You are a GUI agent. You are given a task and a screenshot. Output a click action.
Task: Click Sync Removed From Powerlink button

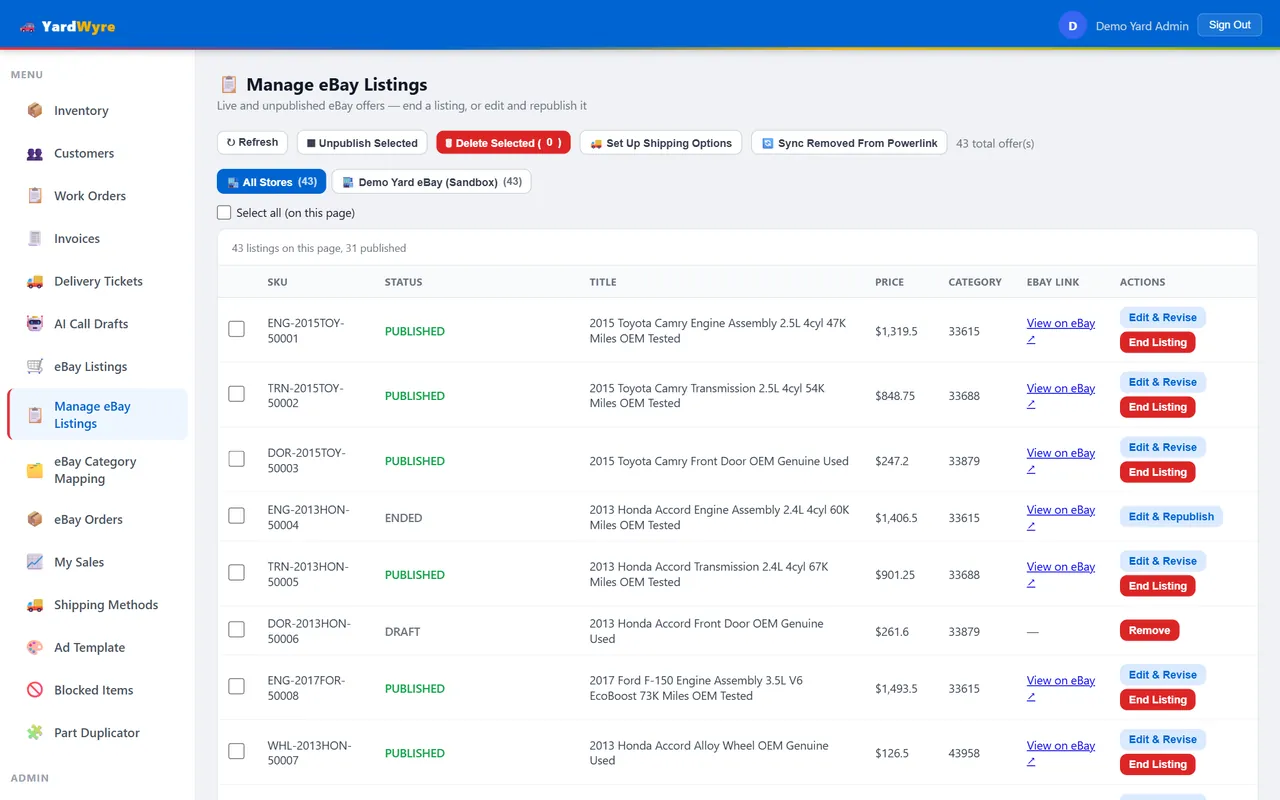849,143
